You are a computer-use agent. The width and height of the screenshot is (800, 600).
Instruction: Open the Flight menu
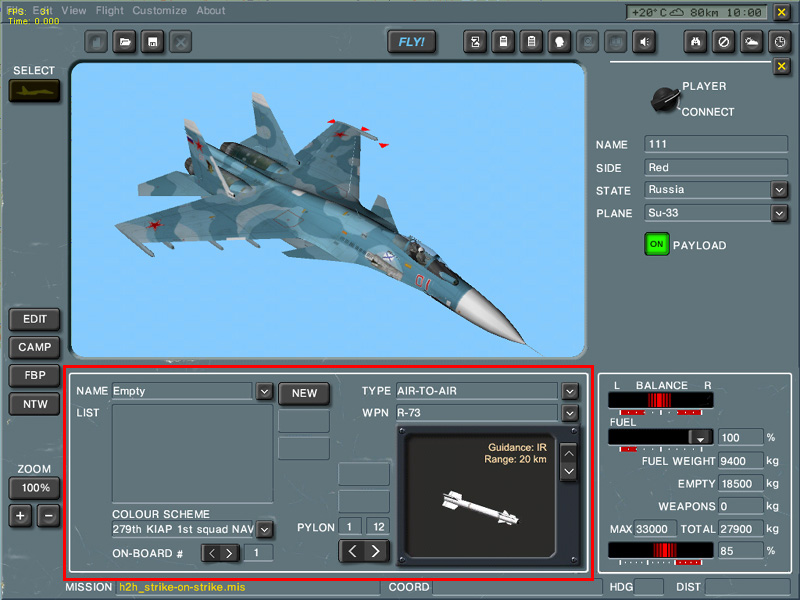(110, 10)
